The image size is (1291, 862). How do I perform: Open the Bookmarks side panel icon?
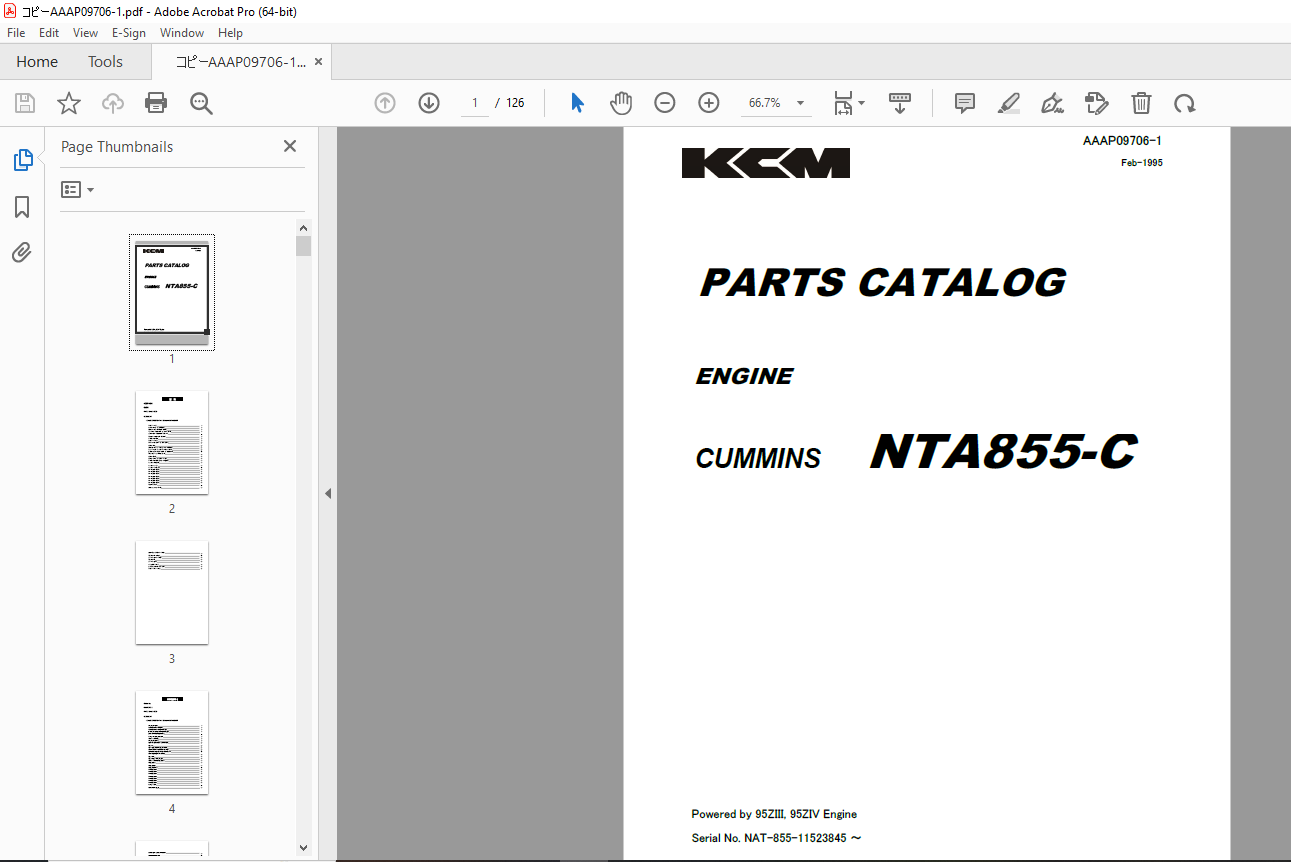point(22,207)
